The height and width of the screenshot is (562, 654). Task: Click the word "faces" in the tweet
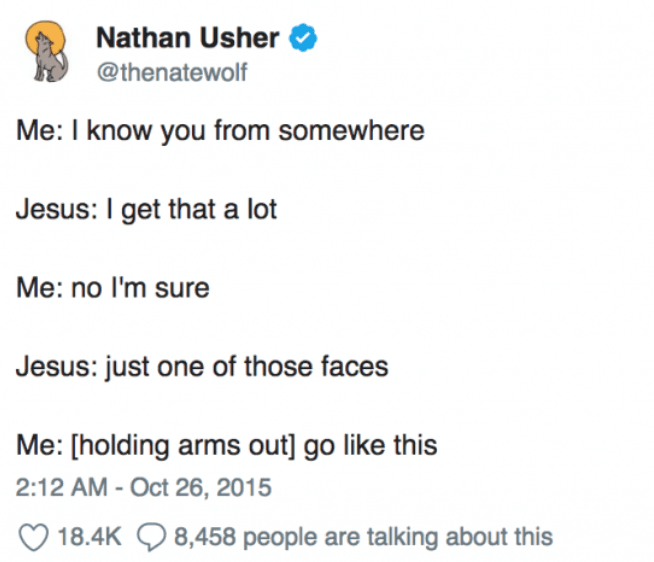pos(355,367)
